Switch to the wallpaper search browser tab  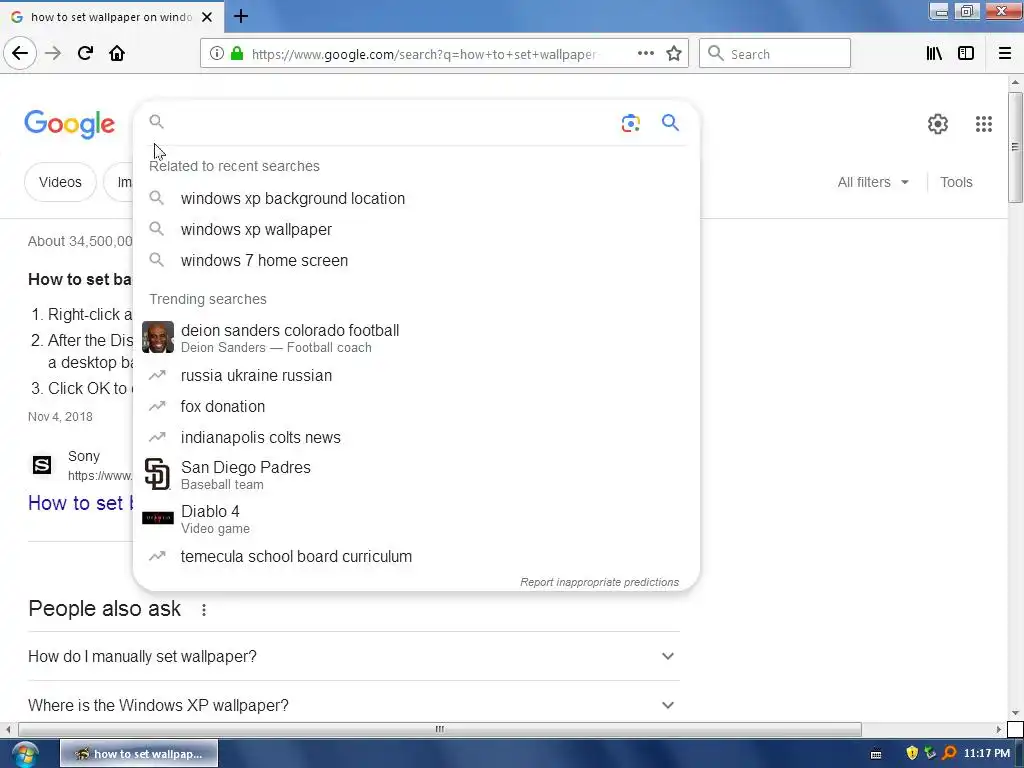click(112, 17)
